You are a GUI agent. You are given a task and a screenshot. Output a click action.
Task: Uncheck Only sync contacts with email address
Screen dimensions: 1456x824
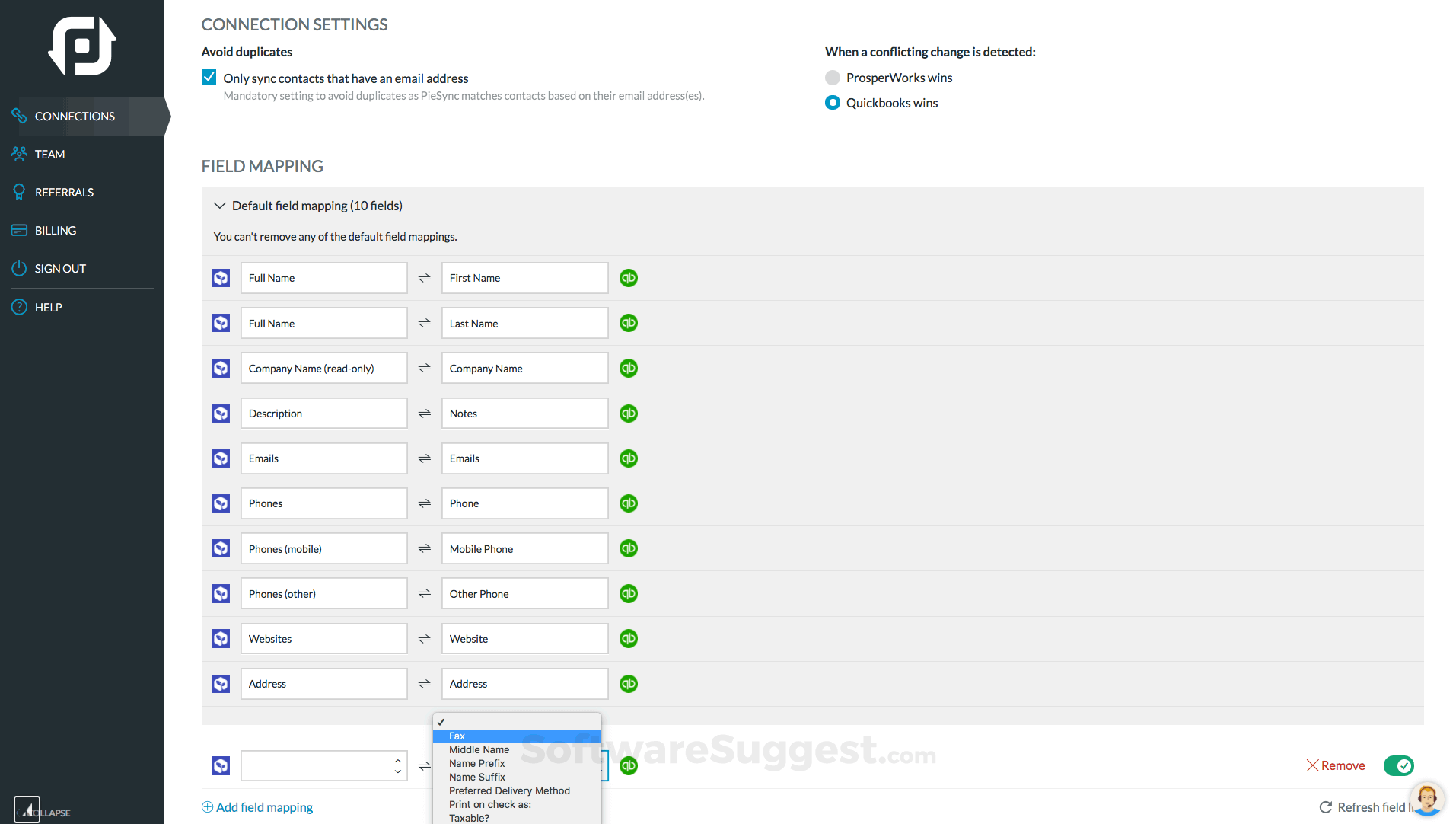pos(209,77)
